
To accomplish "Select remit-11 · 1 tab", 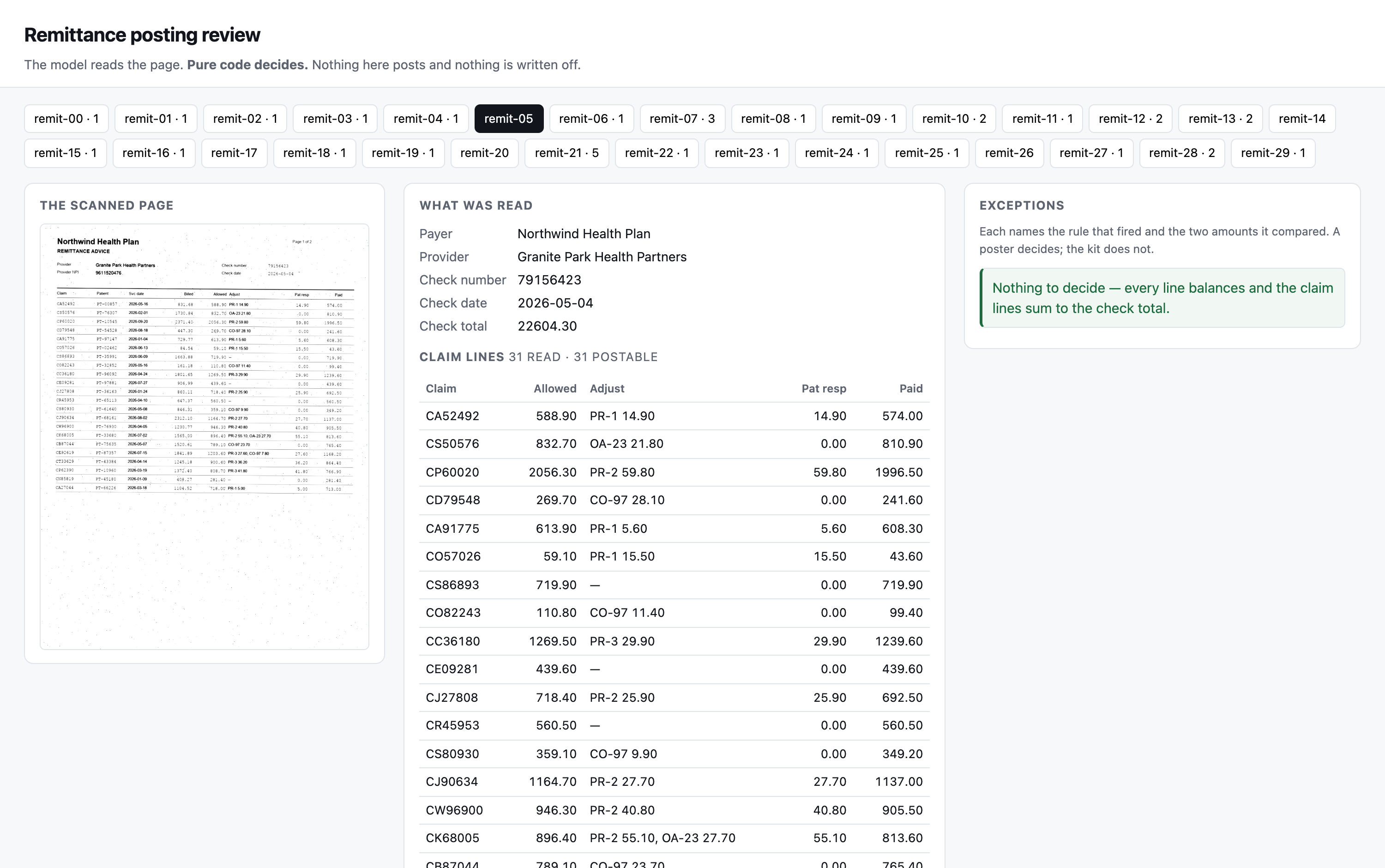I will [x=1042, y=119].
